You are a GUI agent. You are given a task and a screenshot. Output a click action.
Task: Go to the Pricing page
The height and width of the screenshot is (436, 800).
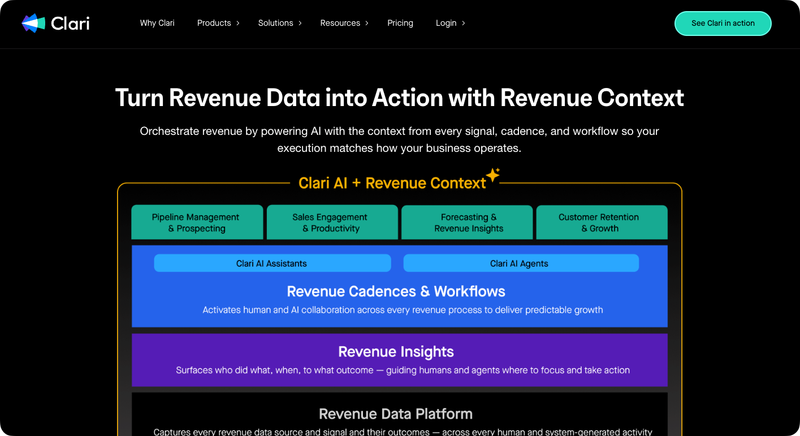[x=400, y=23]
